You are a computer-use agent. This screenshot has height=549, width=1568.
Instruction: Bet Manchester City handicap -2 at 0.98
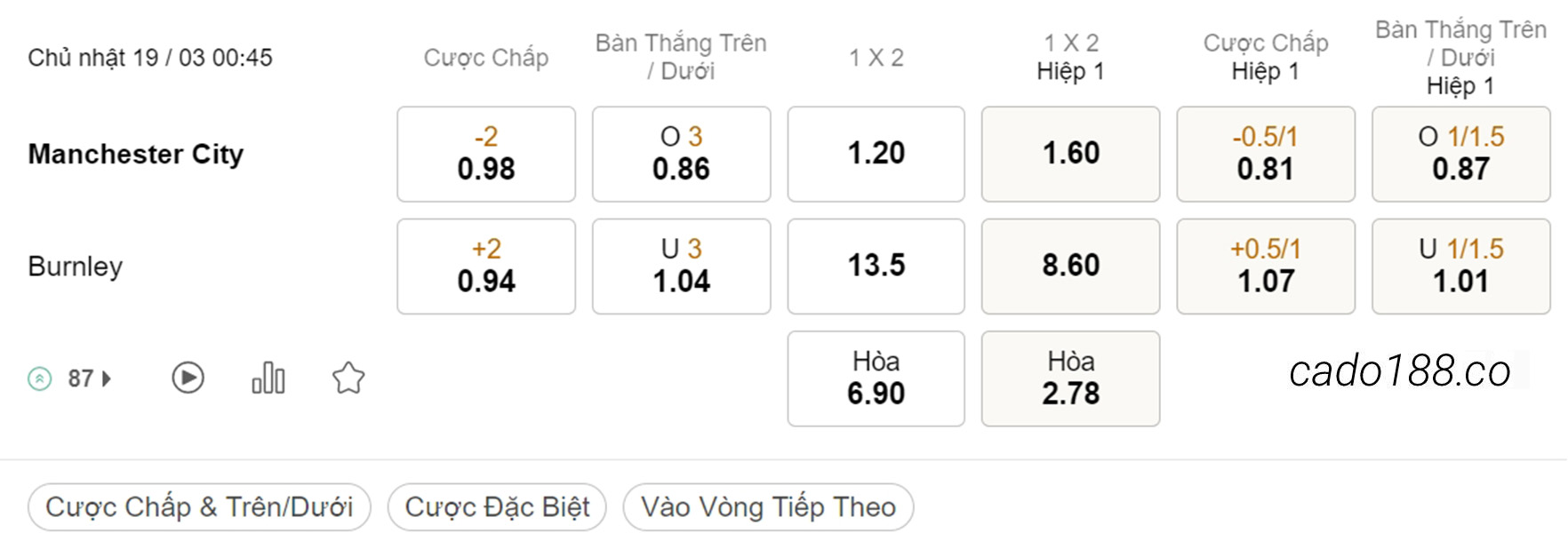click(x=486, y=154)
